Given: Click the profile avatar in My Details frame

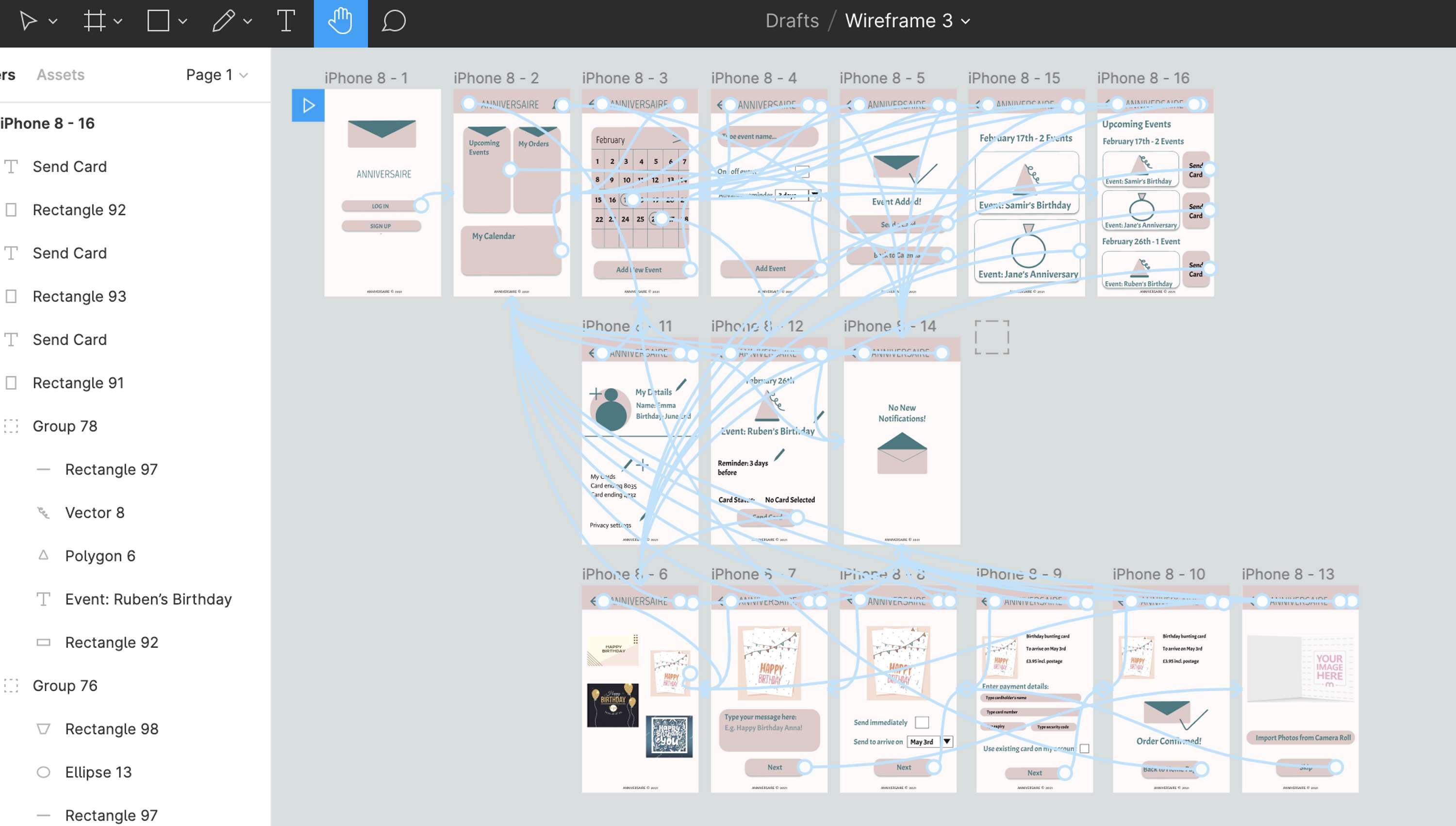Looking at the screenshot, I should pos(610,410).
